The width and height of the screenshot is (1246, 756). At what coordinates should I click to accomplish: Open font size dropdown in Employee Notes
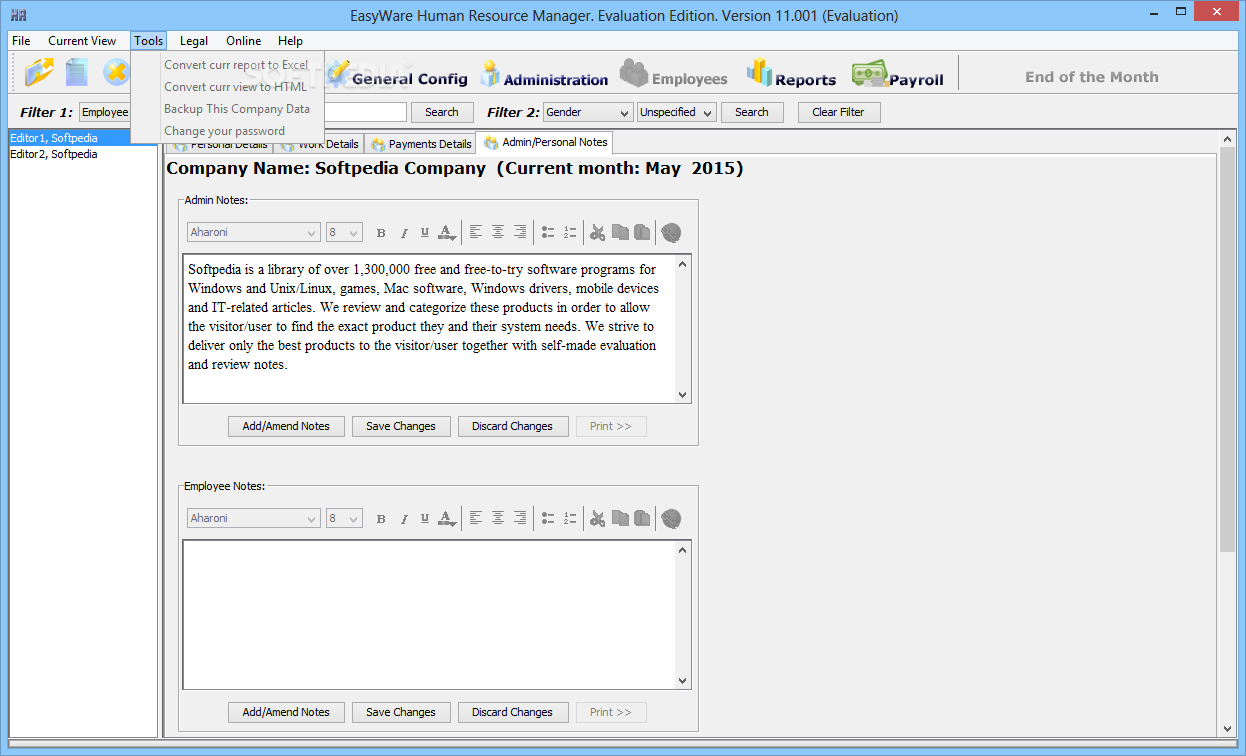click(344, 518)
